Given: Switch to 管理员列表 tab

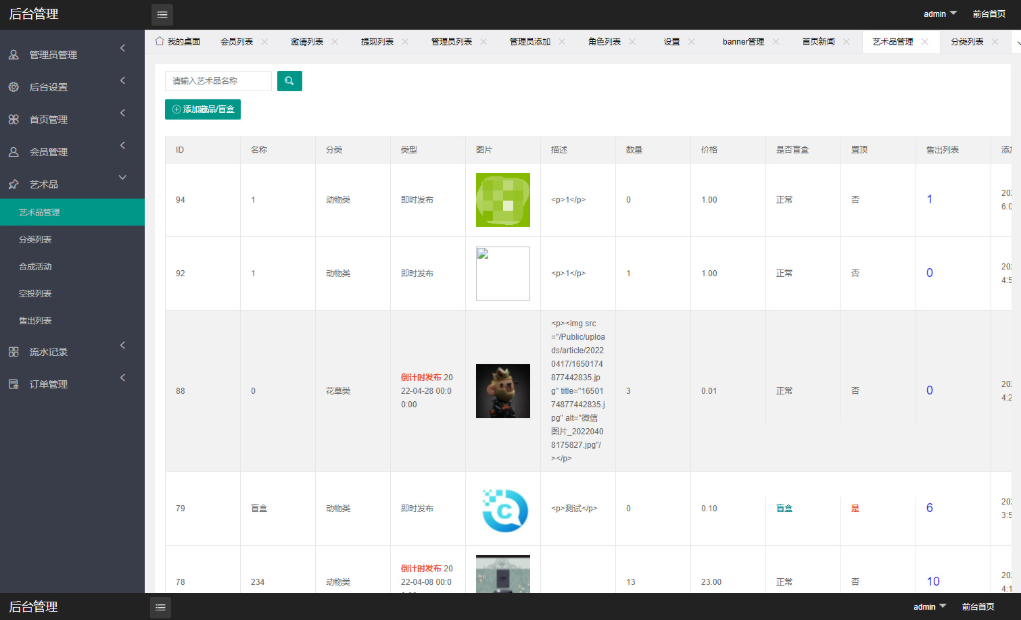Looking at the screenshot, I should pos(451,42).
